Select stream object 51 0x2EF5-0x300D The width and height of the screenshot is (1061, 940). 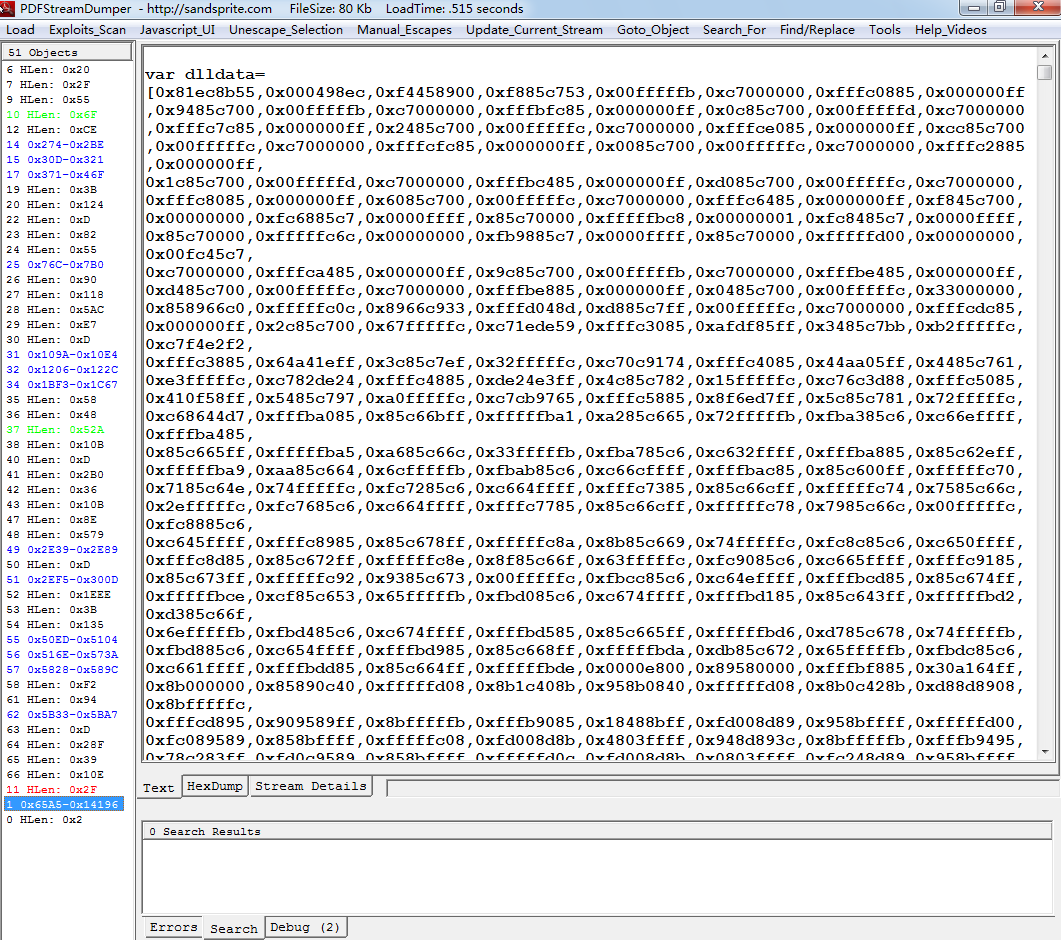click(62, 579)
